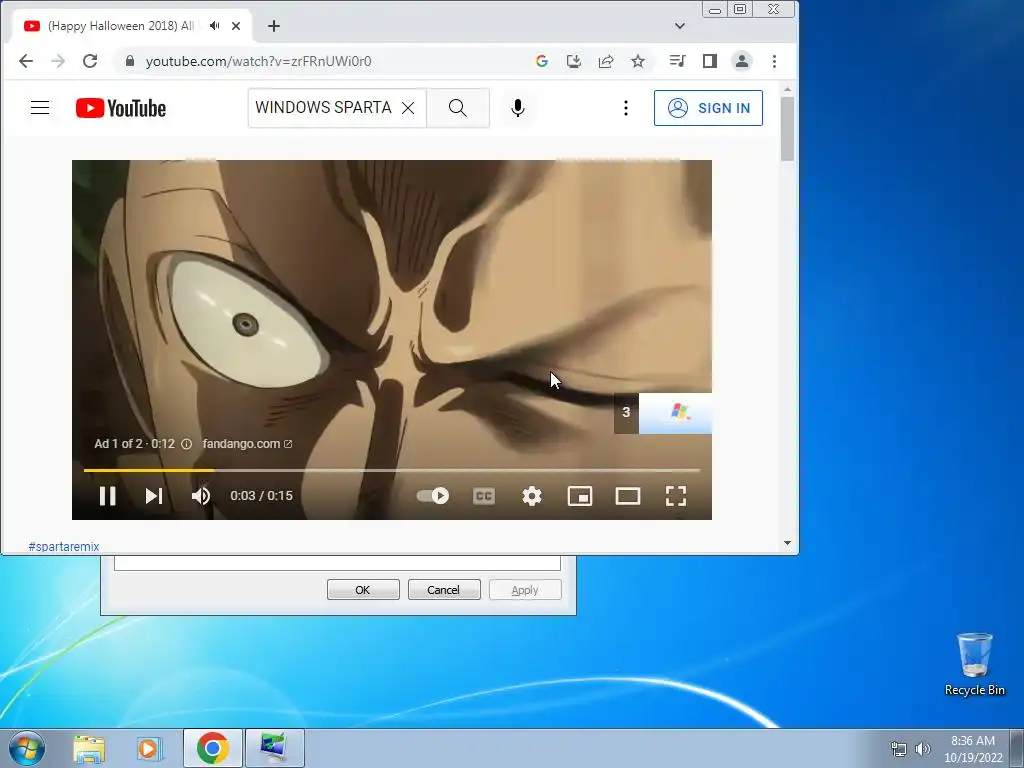Open File Explorer from taskbar
Viewport: 1024px width, 768px height.
pyautogui.click(x=89, y=748)
